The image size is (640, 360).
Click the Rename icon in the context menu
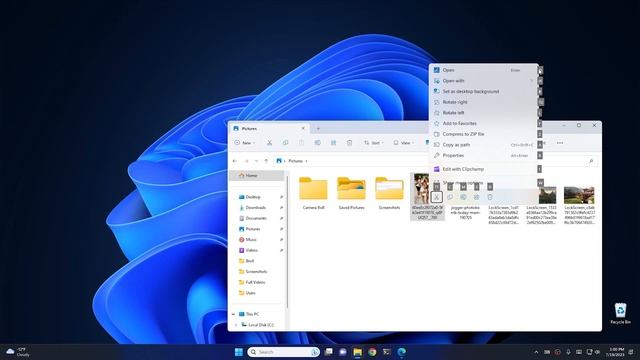[x=463, y=197]
